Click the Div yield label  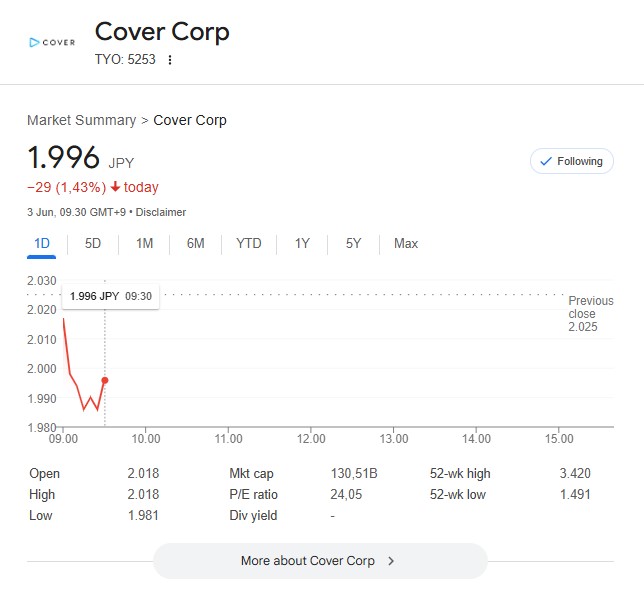253,516
